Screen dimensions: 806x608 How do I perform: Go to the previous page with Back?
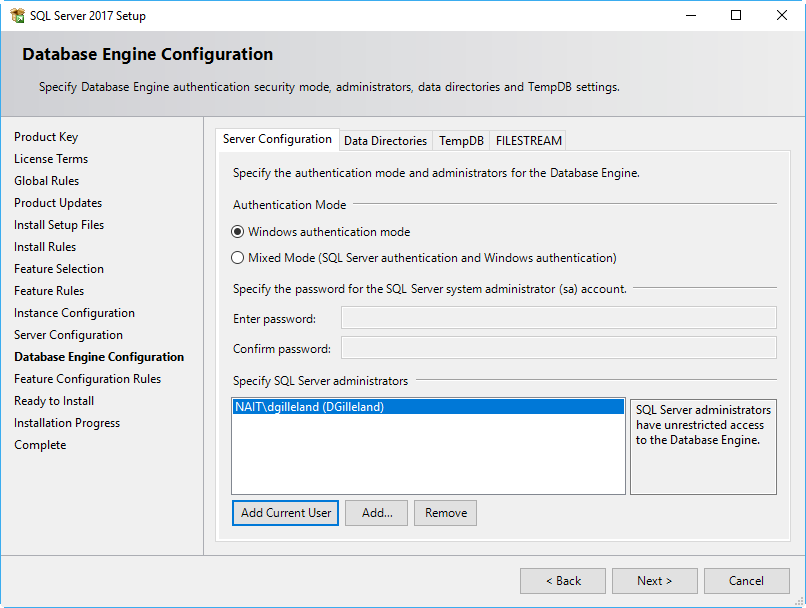pos(563,581)
